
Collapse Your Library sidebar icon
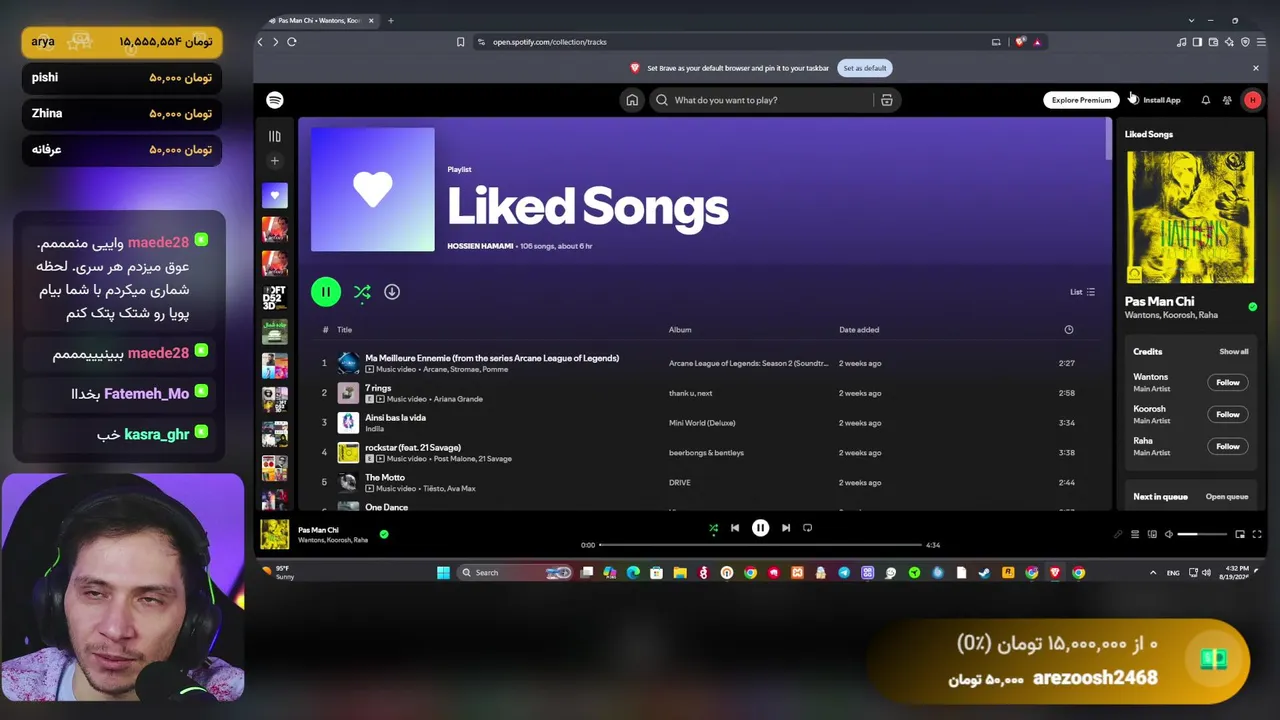tap(275, 136)
